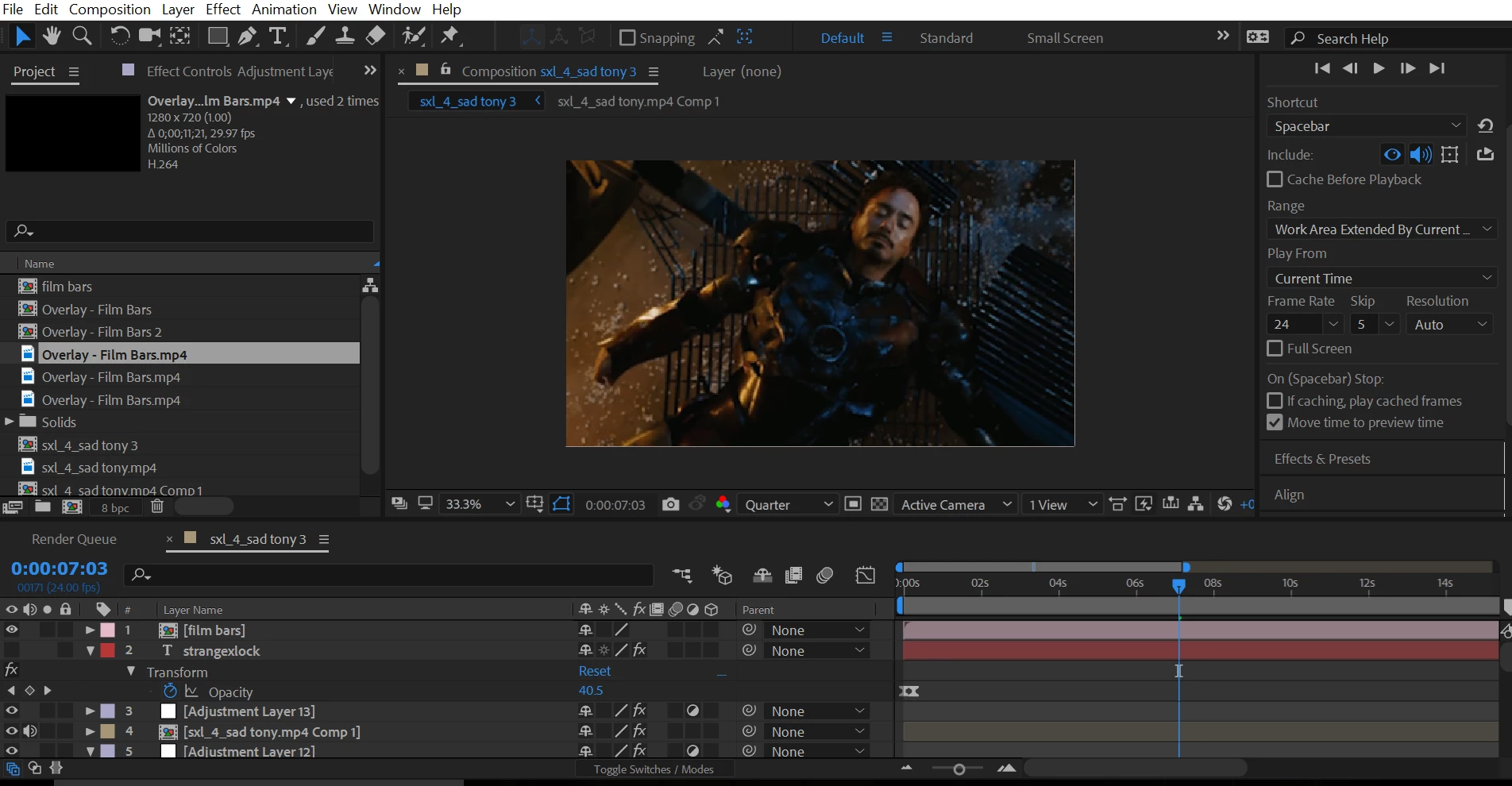
Task: Click the timeline zoom slider
Action: pos(958,769)
